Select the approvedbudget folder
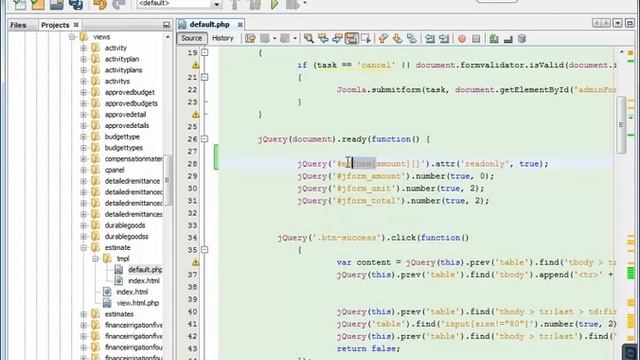 [130, 92]
